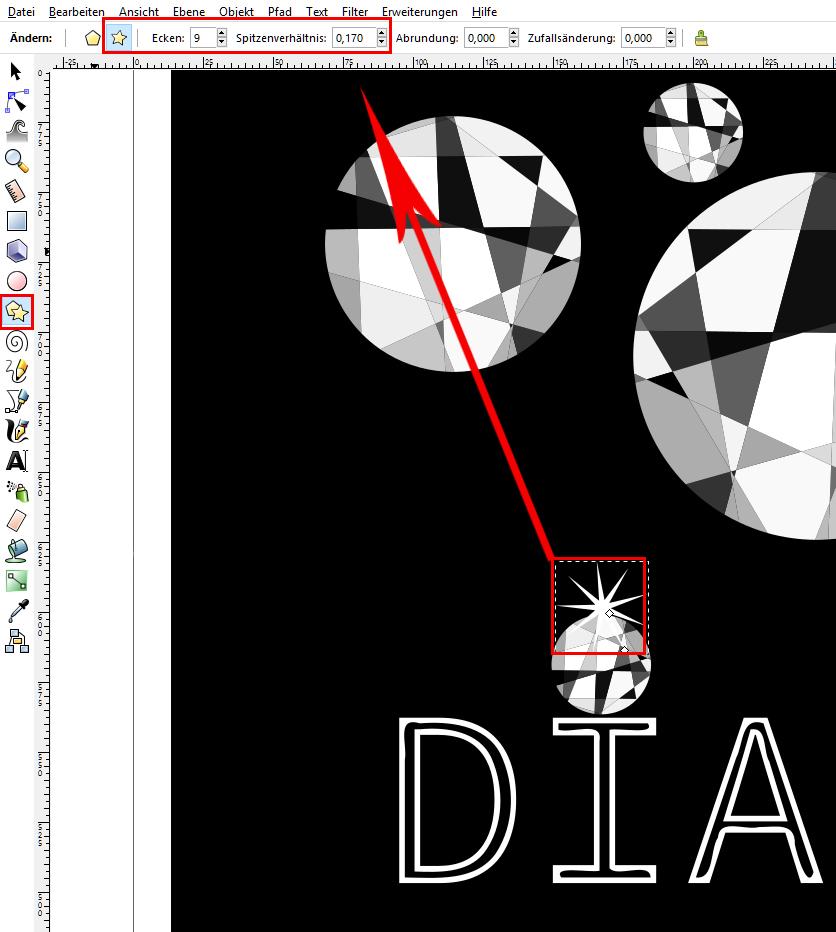Image resolution: width=836 pixels, height=932 pixels.
Task: Decrease Spitzenverhältnis with down arrow
Action: coord(382,42)
